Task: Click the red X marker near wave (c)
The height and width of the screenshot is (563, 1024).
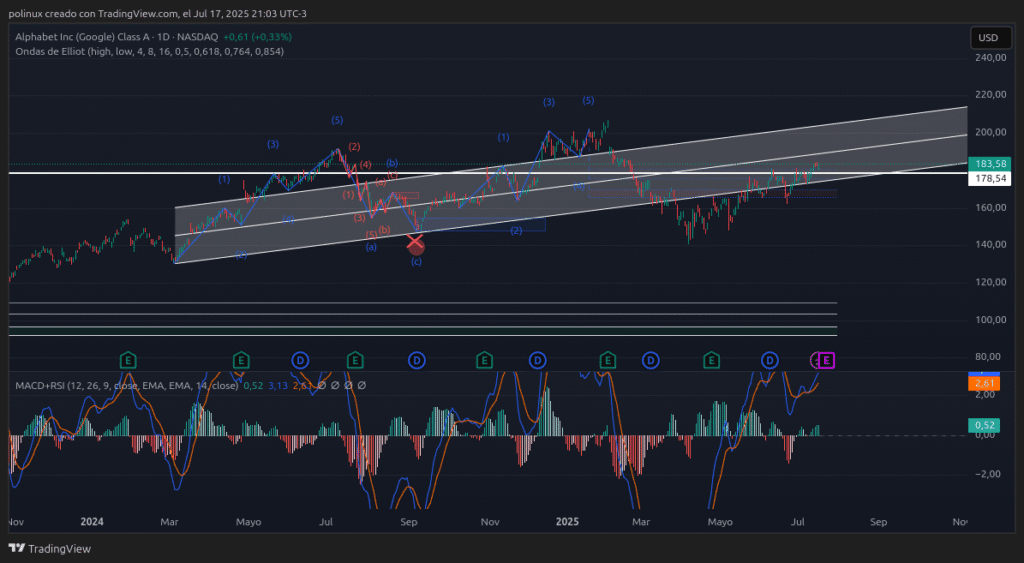Action: 416,243
